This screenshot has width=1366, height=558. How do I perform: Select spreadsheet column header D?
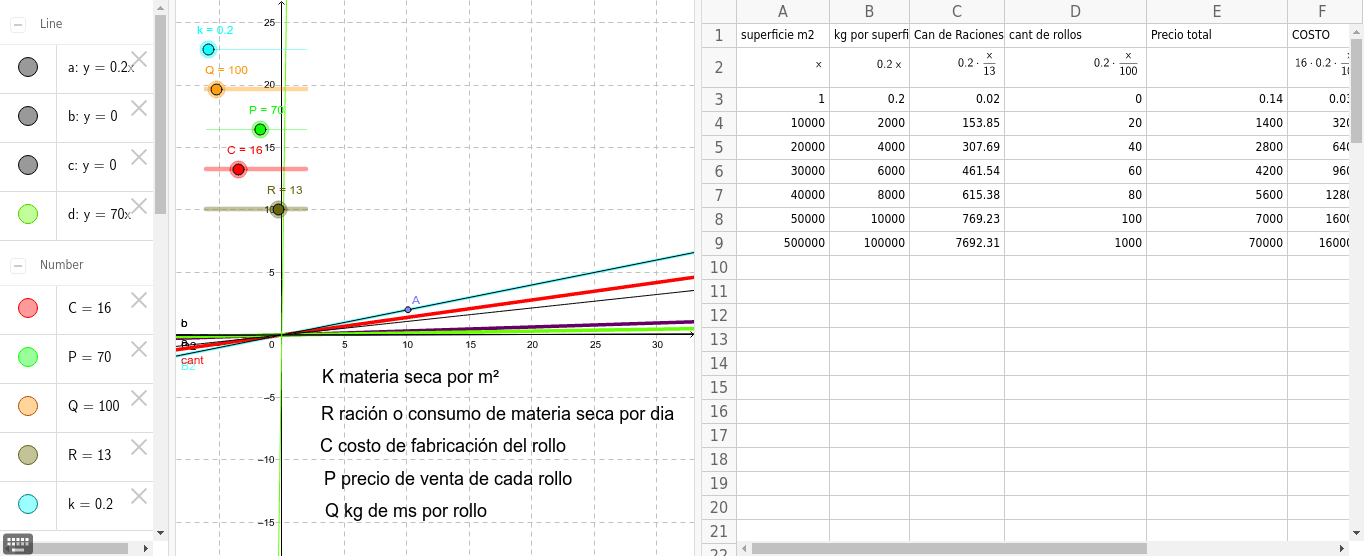point(1075,12)
